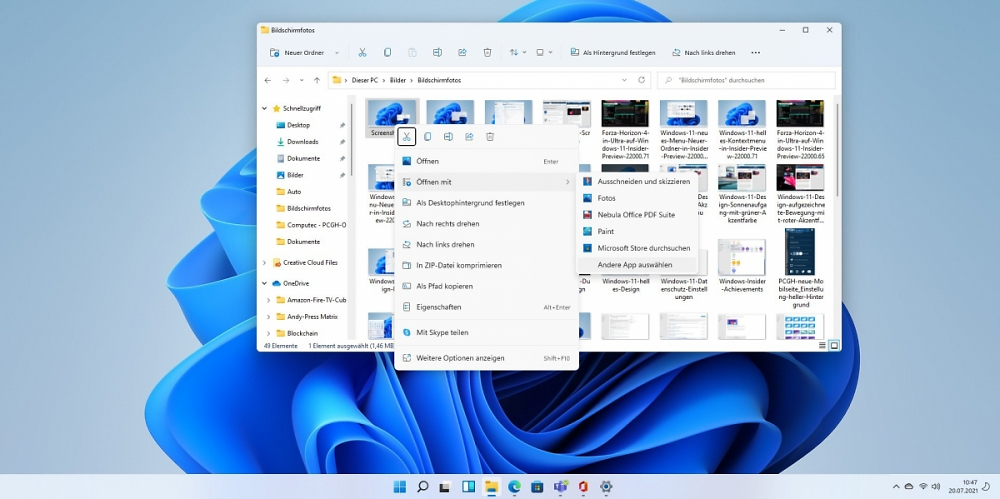Collapse the Schnellzugriff tree node

pos(265,108)
